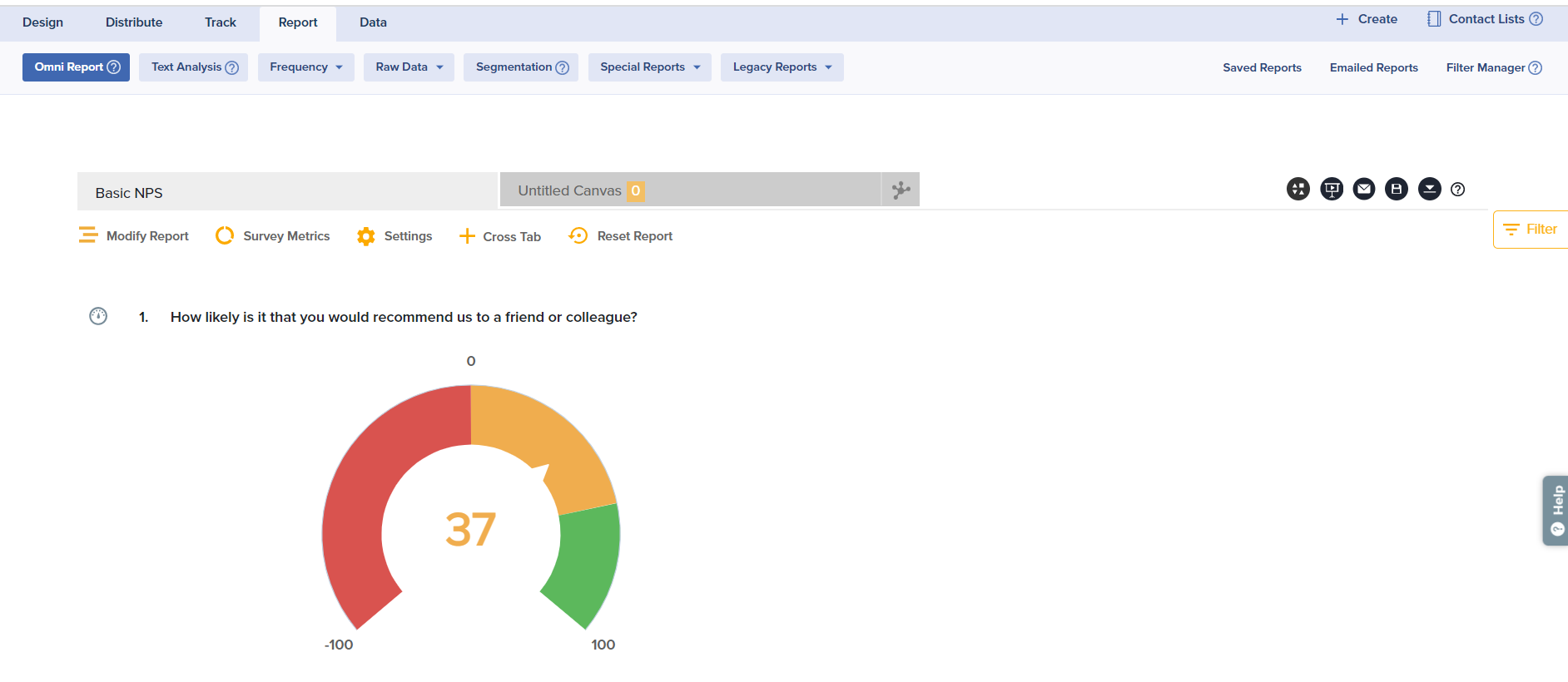1568x682 pixels.
Task: Expand the Frequency dropdown
Action: (x=305, y=67)
